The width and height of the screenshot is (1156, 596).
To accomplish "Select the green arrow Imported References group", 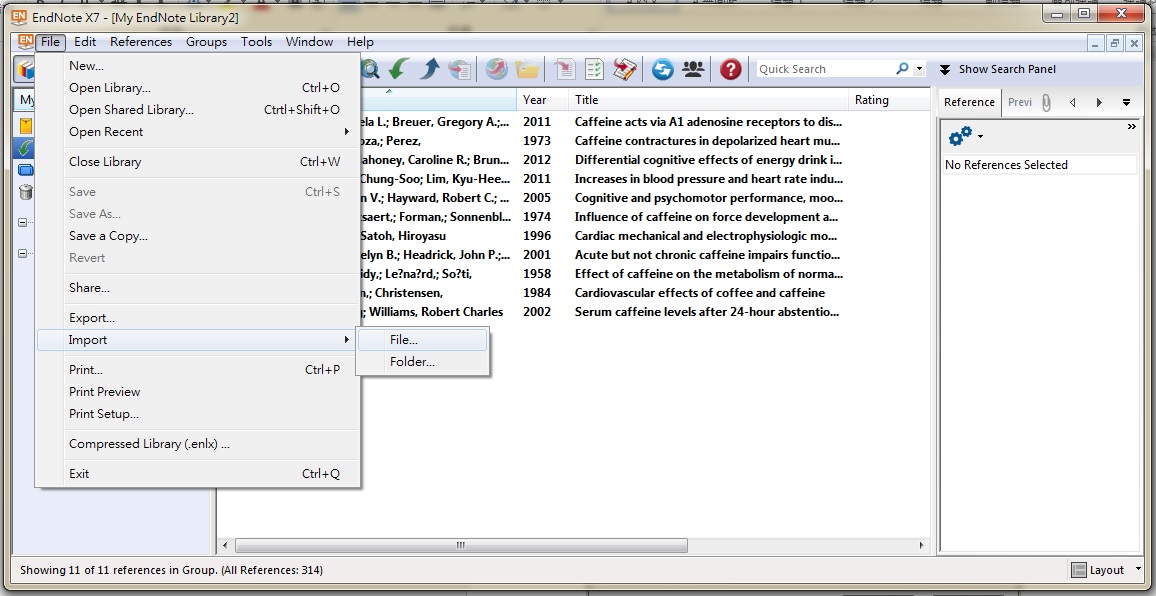I will pyautogui.click(x=25, y=148).
